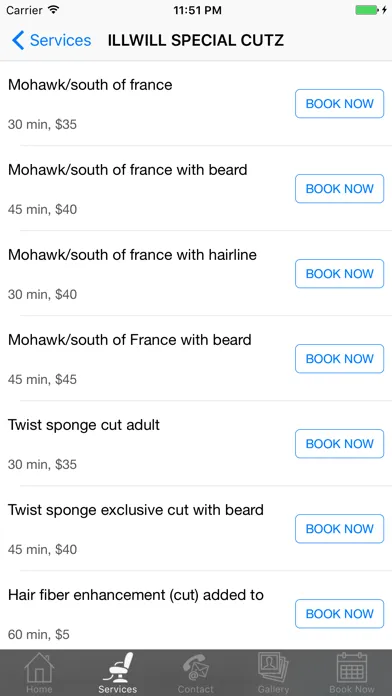Select the Services barber chair icon
The image size is (392, 696).
(x=118, y=667)
